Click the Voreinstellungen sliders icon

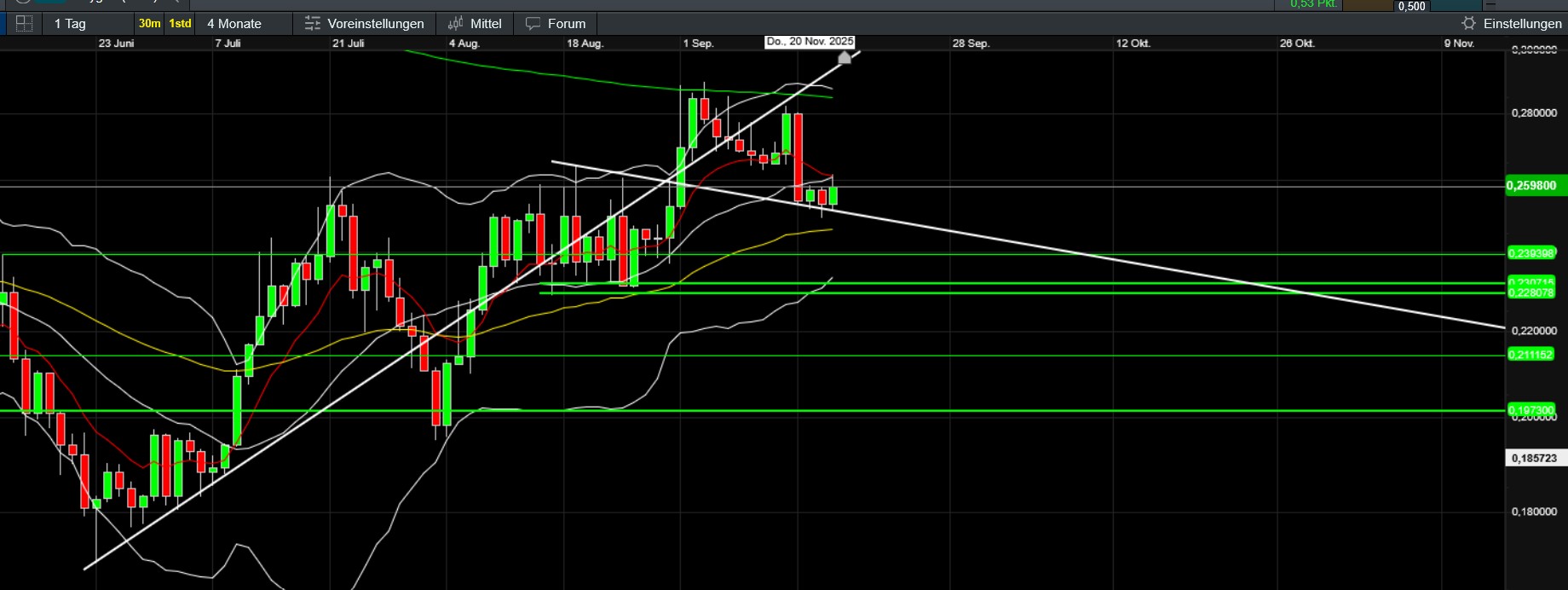point(313,24)
